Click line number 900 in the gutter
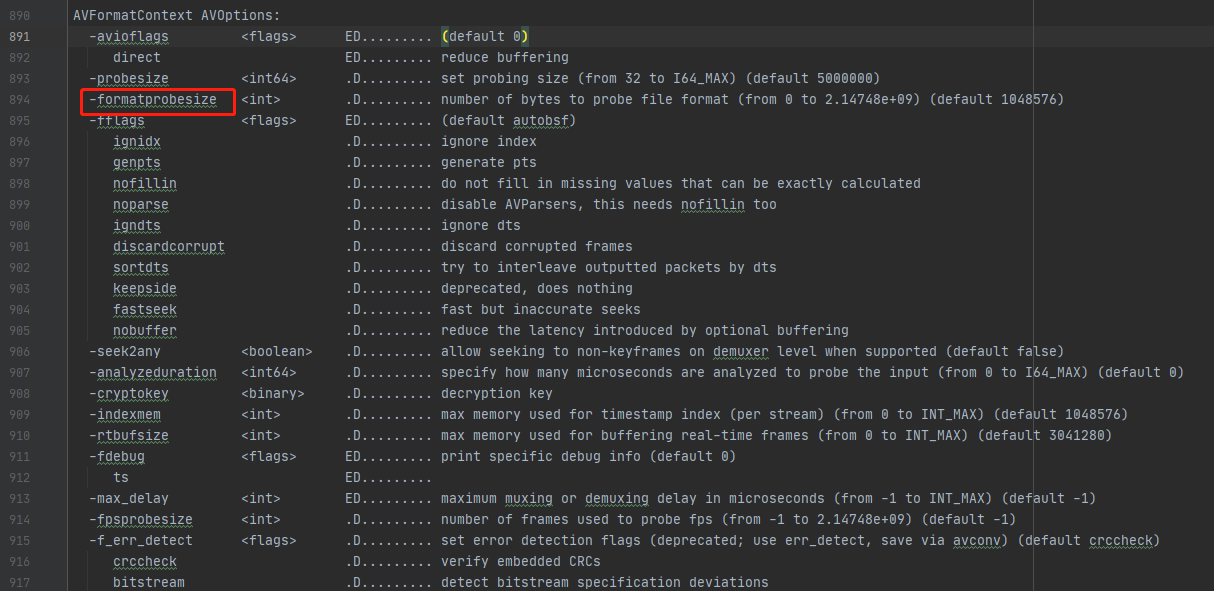The width and height of the screenshot is (1214, 591). (19, 226)
